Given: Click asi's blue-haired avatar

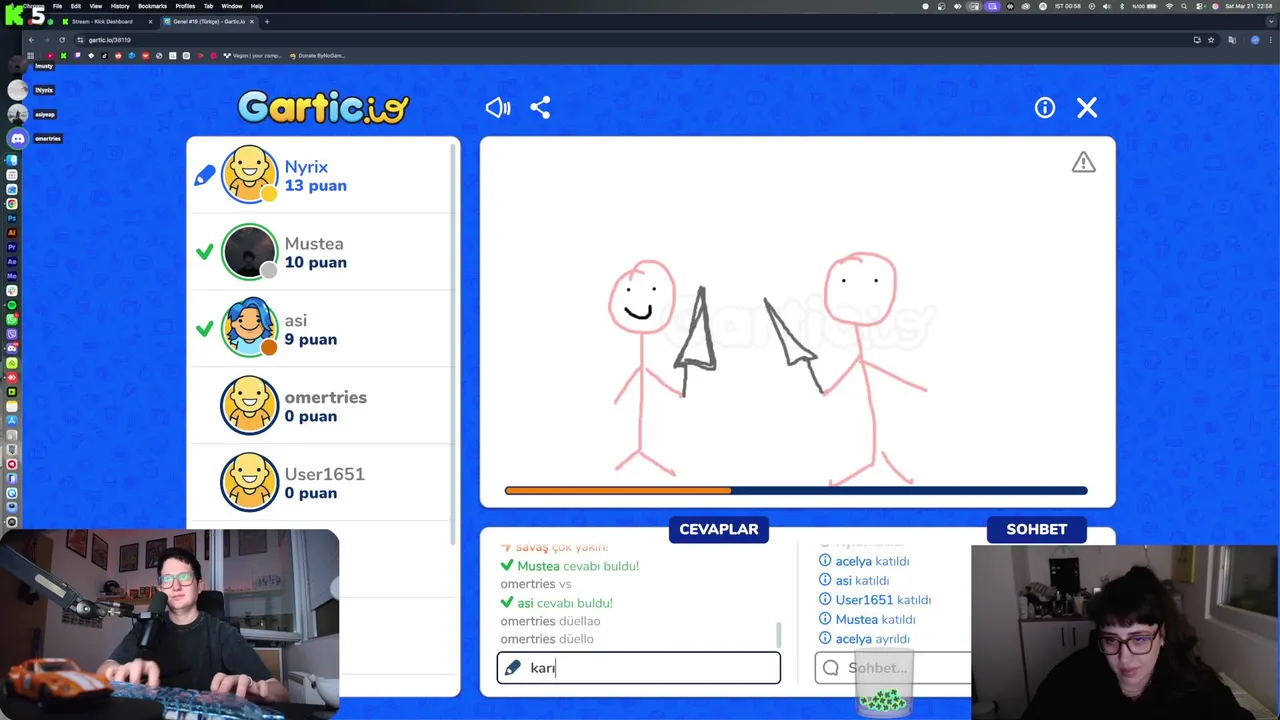Looking at the screenshot, I should (249, 328).
